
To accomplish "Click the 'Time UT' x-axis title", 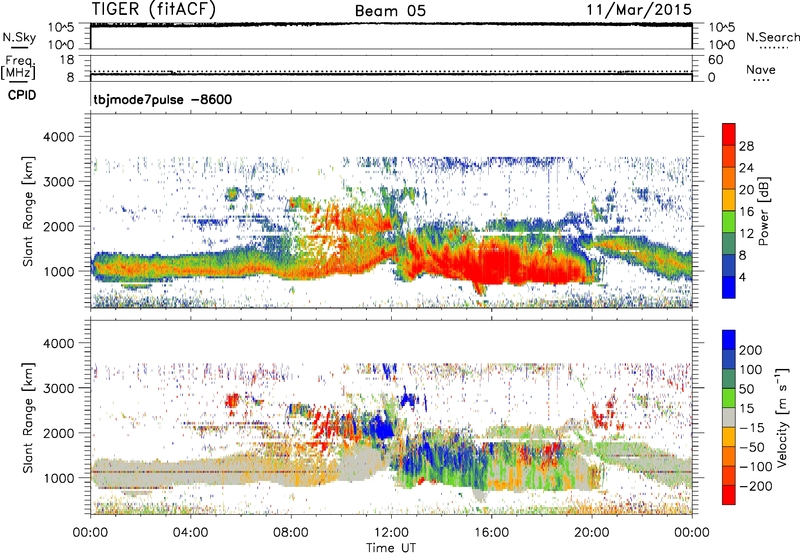I will coord(391,548).
